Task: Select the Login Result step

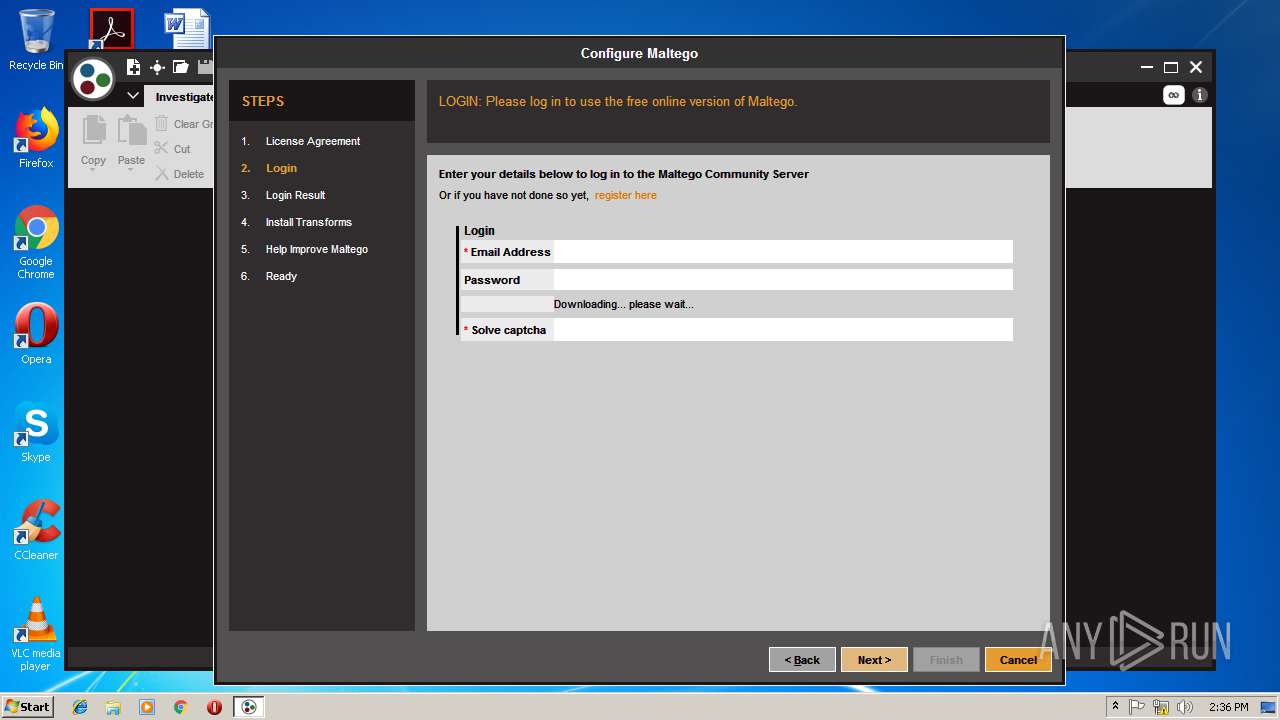Action: point(295,195)
